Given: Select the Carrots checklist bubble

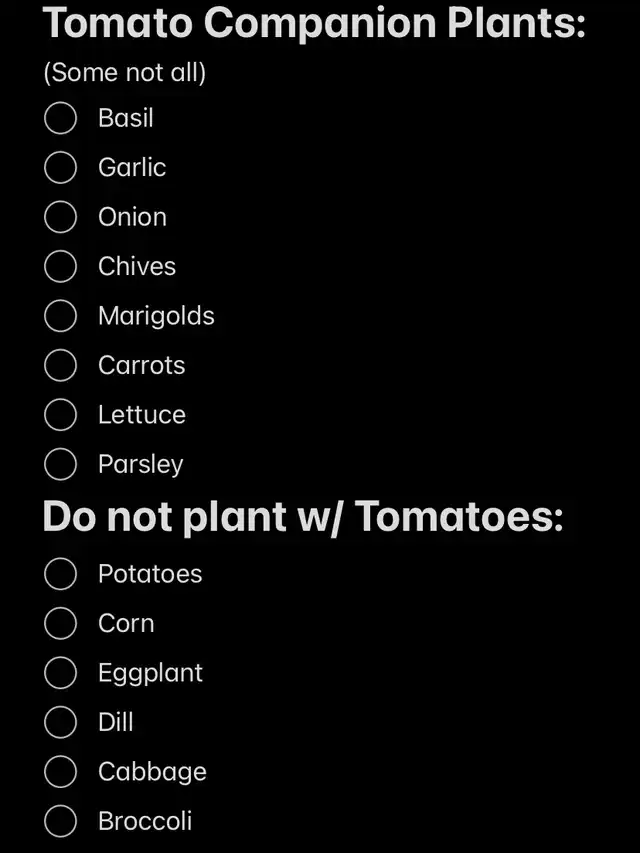Looking at the screenshot, I should [61, 365].
